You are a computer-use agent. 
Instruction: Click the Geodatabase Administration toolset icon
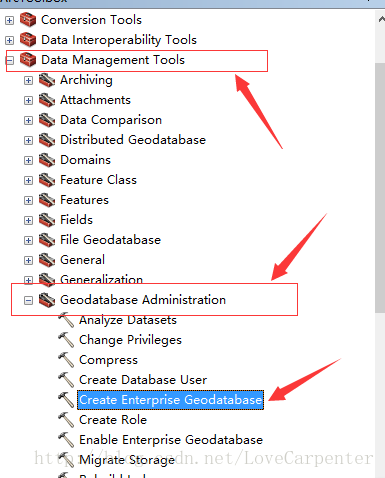tap(47, 300)
